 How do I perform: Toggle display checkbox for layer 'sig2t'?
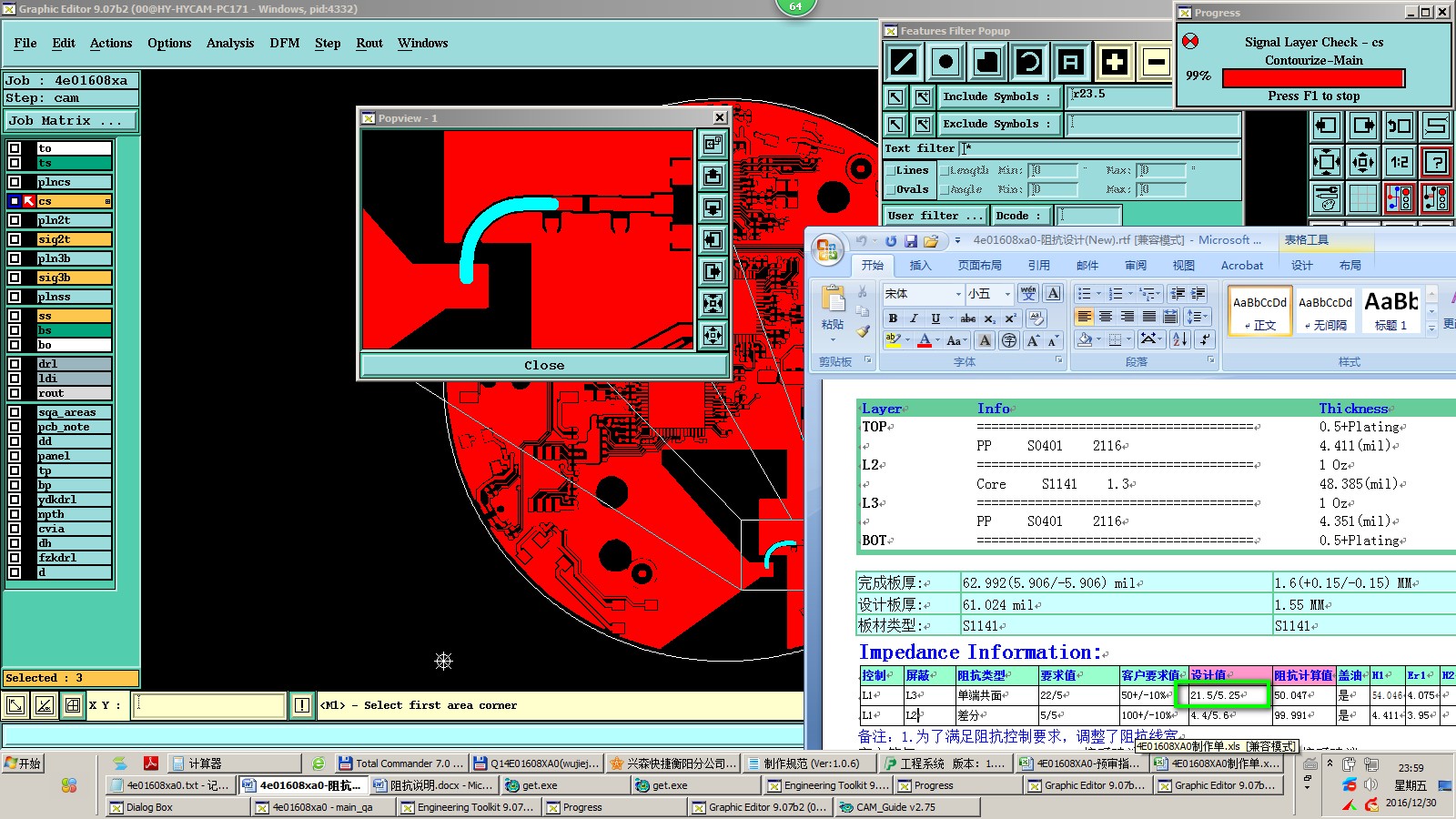(15, 239)
